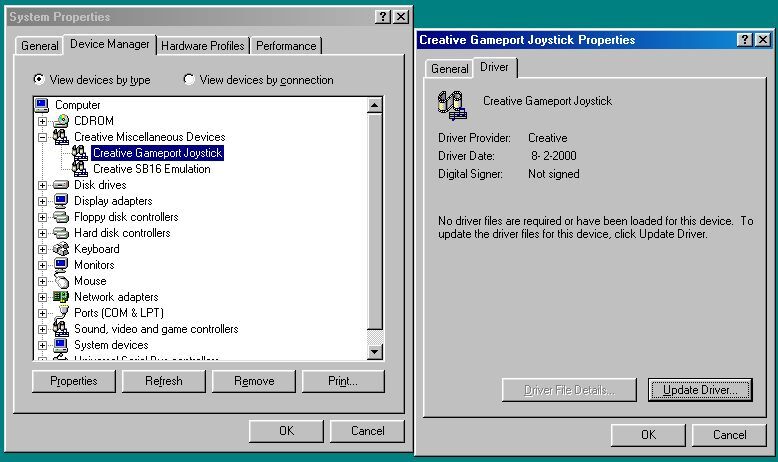Select the Network adapters label

click(x=116, y=297)
